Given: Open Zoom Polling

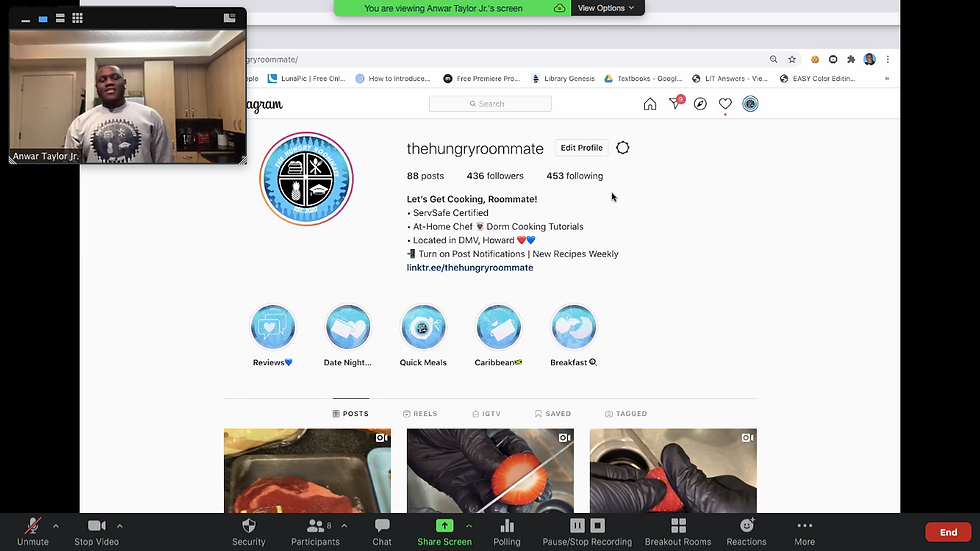Looking at the screenshot, I should (507, 532).
